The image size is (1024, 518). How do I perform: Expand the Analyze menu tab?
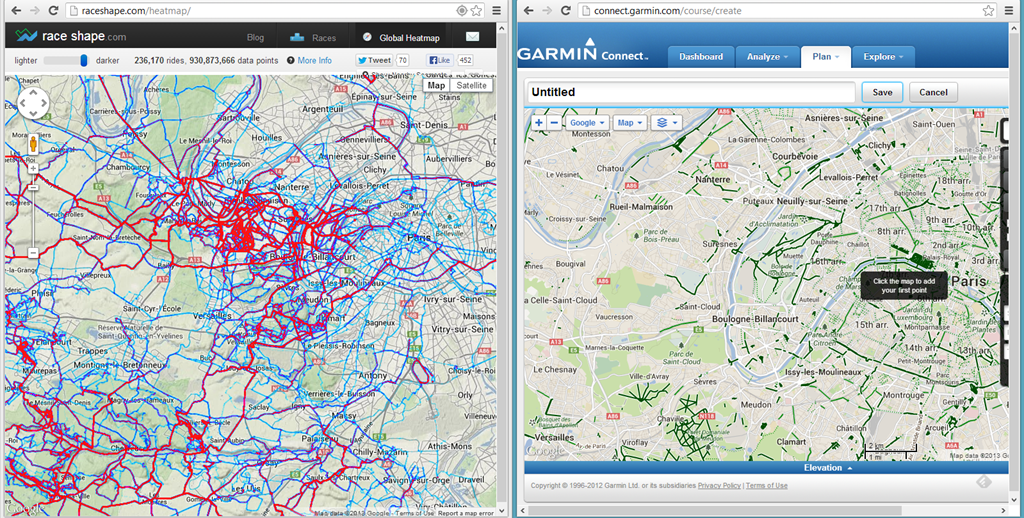tap(767, 57)
